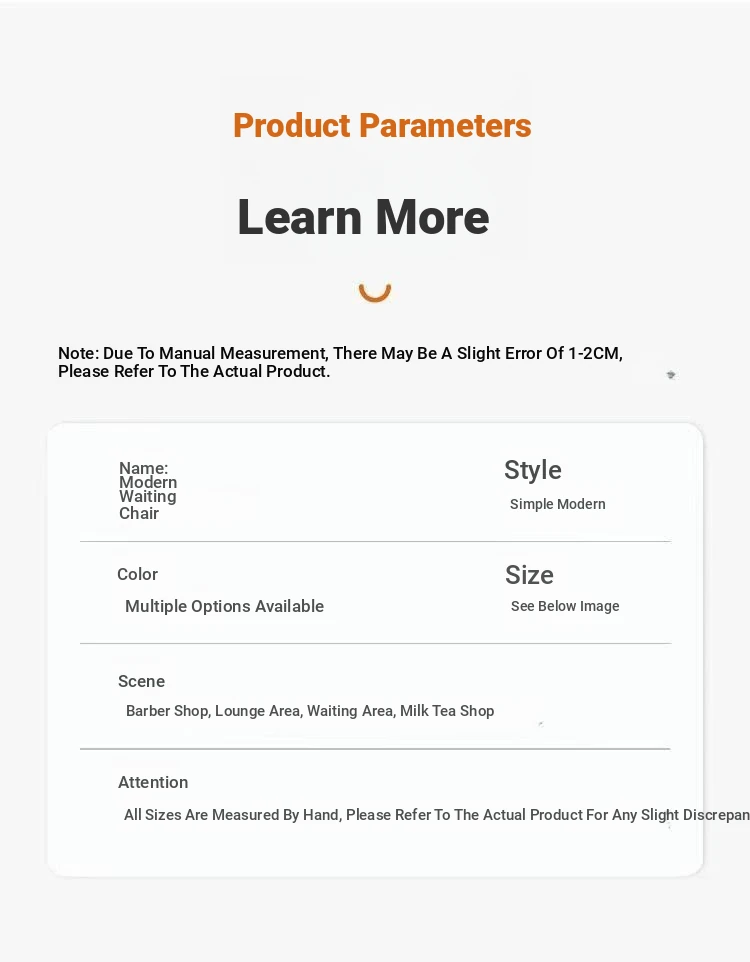The height and width of the screenshot is (962, 750).
Task: Follow the "See Below Image" size text
Action: [565, 606]
